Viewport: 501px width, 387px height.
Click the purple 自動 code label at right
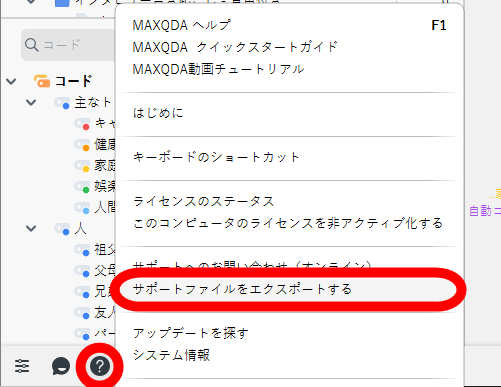(485, 211)
